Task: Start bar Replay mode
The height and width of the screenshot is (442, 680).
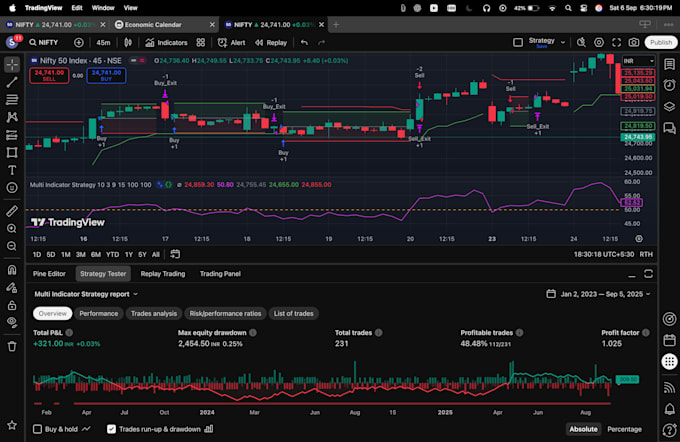Action: [x=271, y=43]
